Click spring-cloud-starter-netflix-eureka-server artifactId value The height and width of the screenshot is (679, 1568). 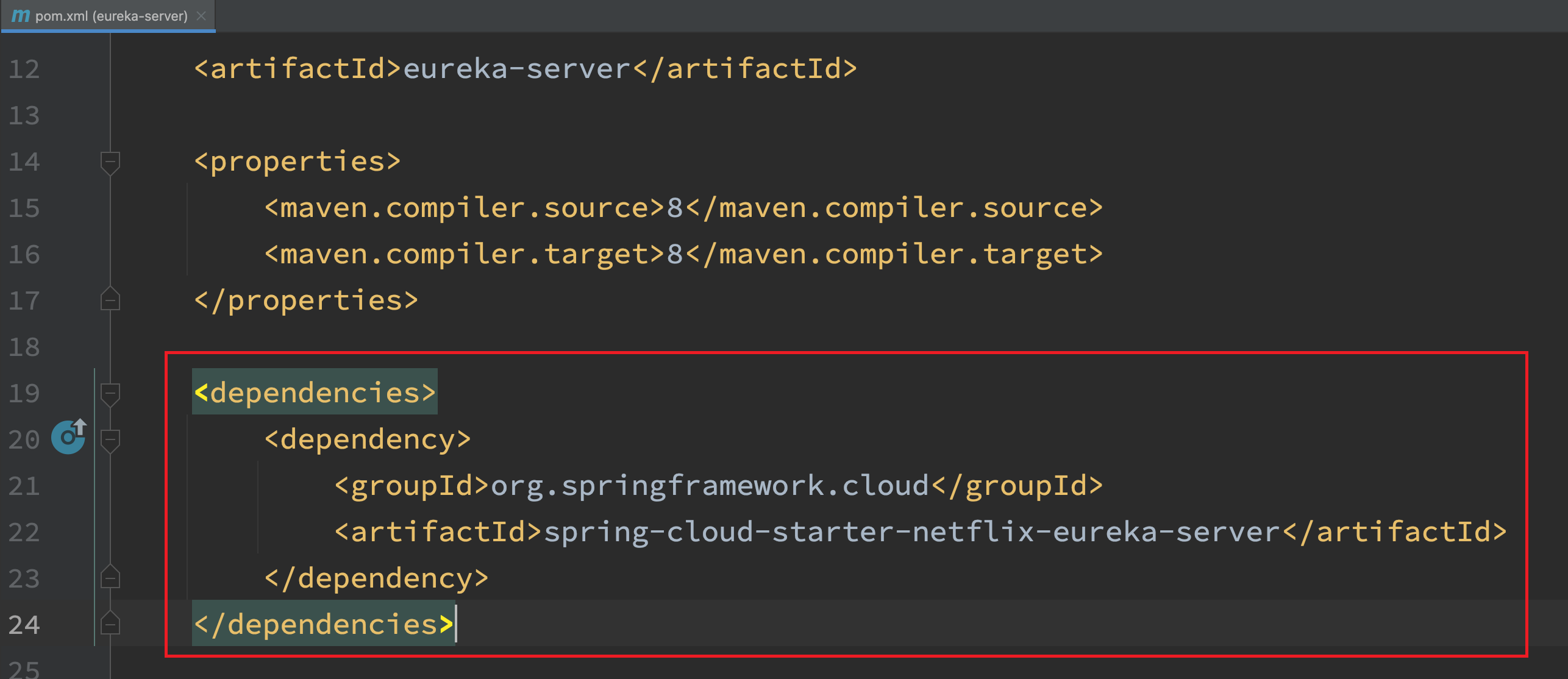click(912, 532)
